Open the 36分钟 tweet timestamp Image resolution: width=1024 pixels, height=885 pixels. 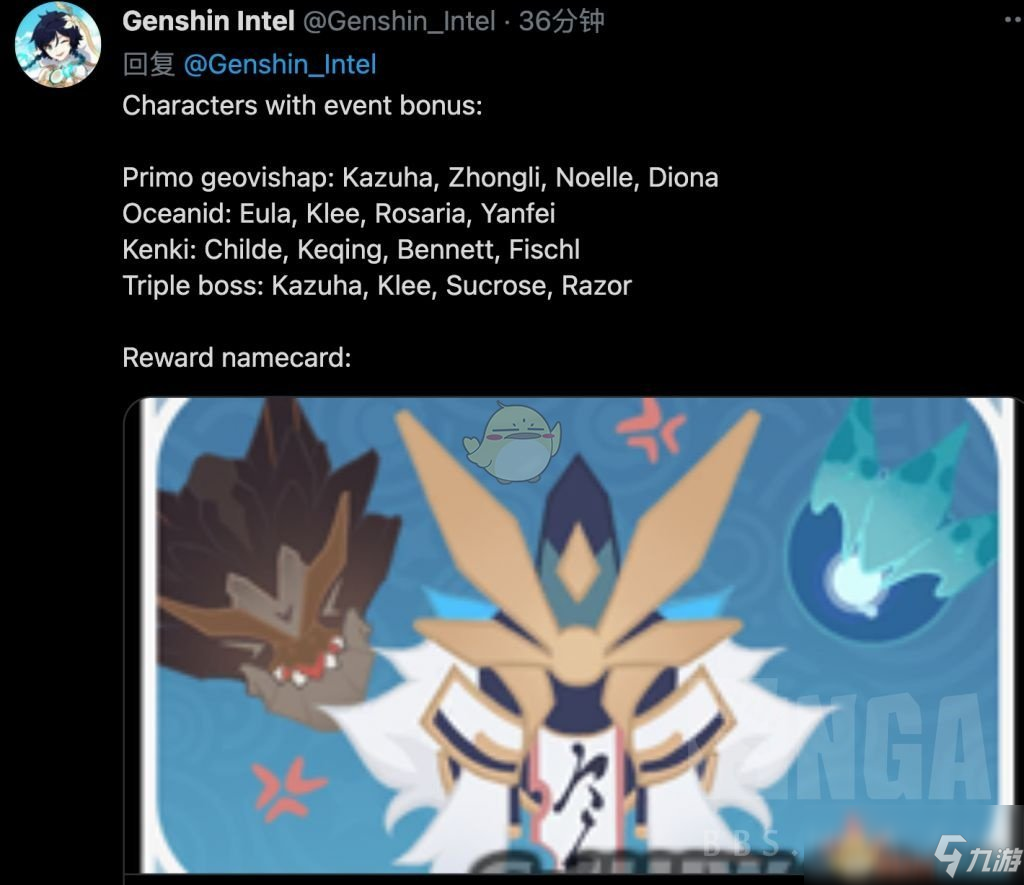[562, 22]
